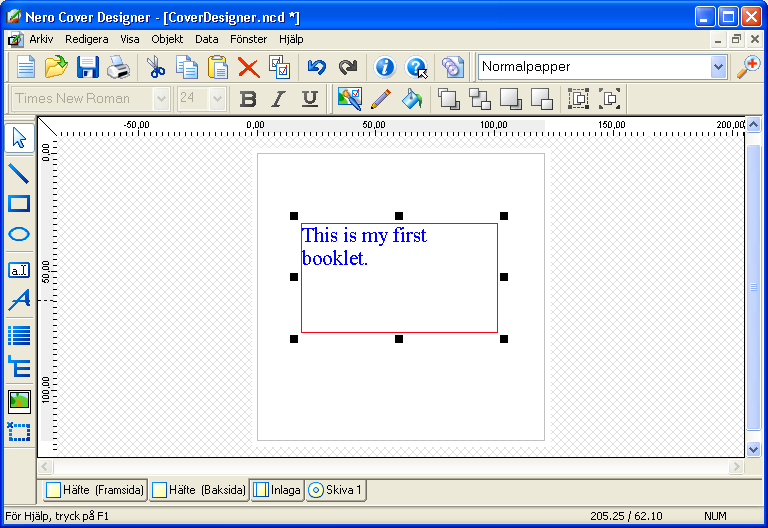The height and width of the screenshot is (528, 768).
Task: Print the cover using the printer icon
Action: click(x=118, y=67)
